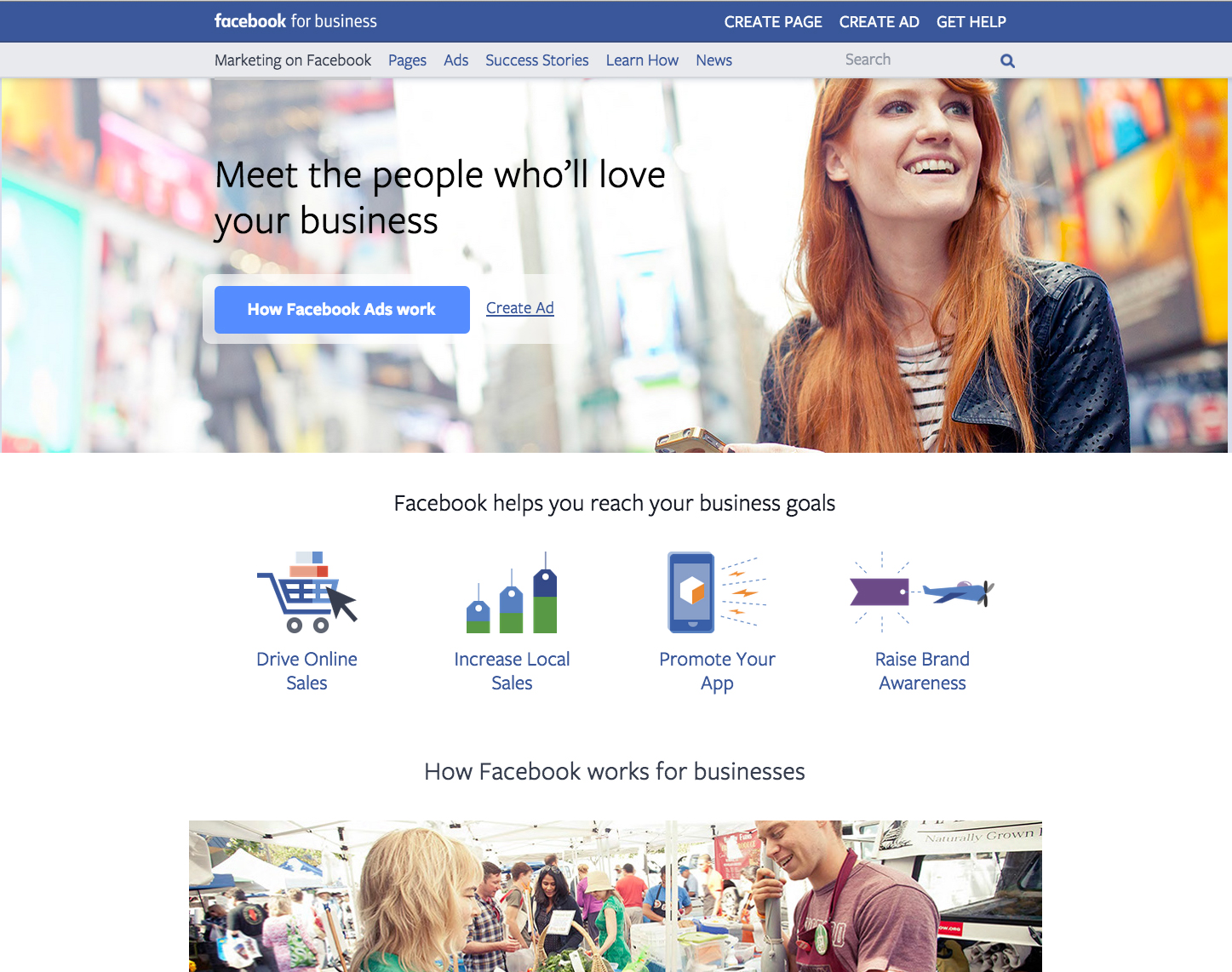Click the Create Ad hyperlink
This screenshot has height=972, width=1232.
520,308
